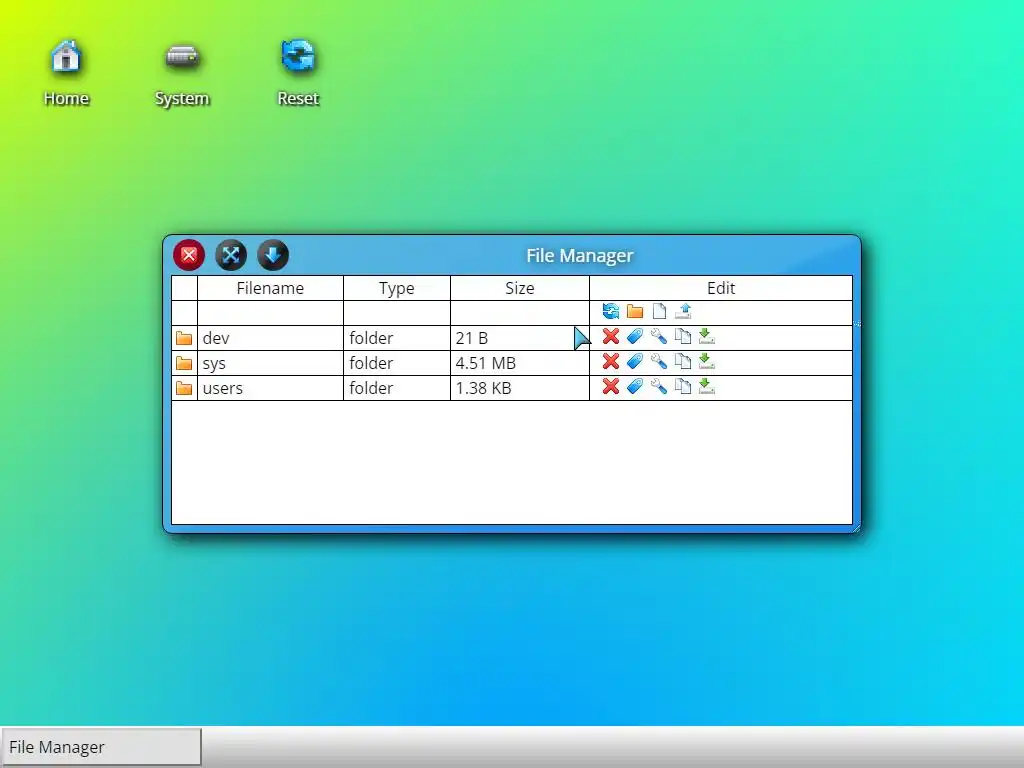The image size is (1024, 768).
Task: Click the Filename column header
Action: [270, 288]
